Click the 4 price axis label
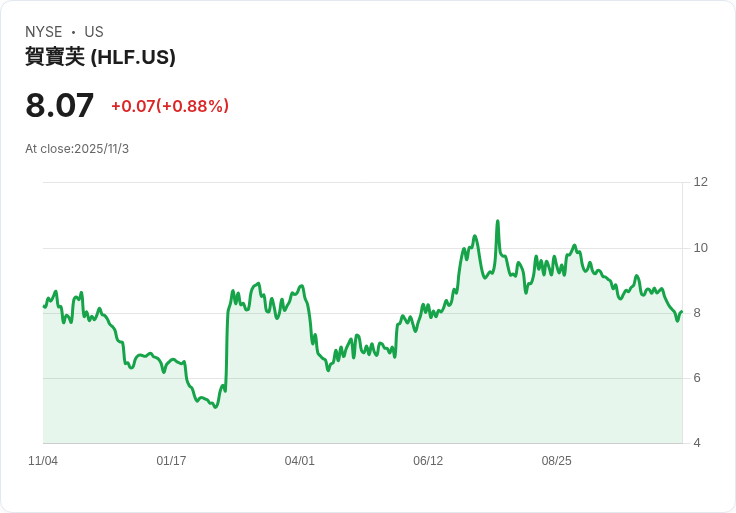Viewport: 736px width, 513px height. point(697,443)
